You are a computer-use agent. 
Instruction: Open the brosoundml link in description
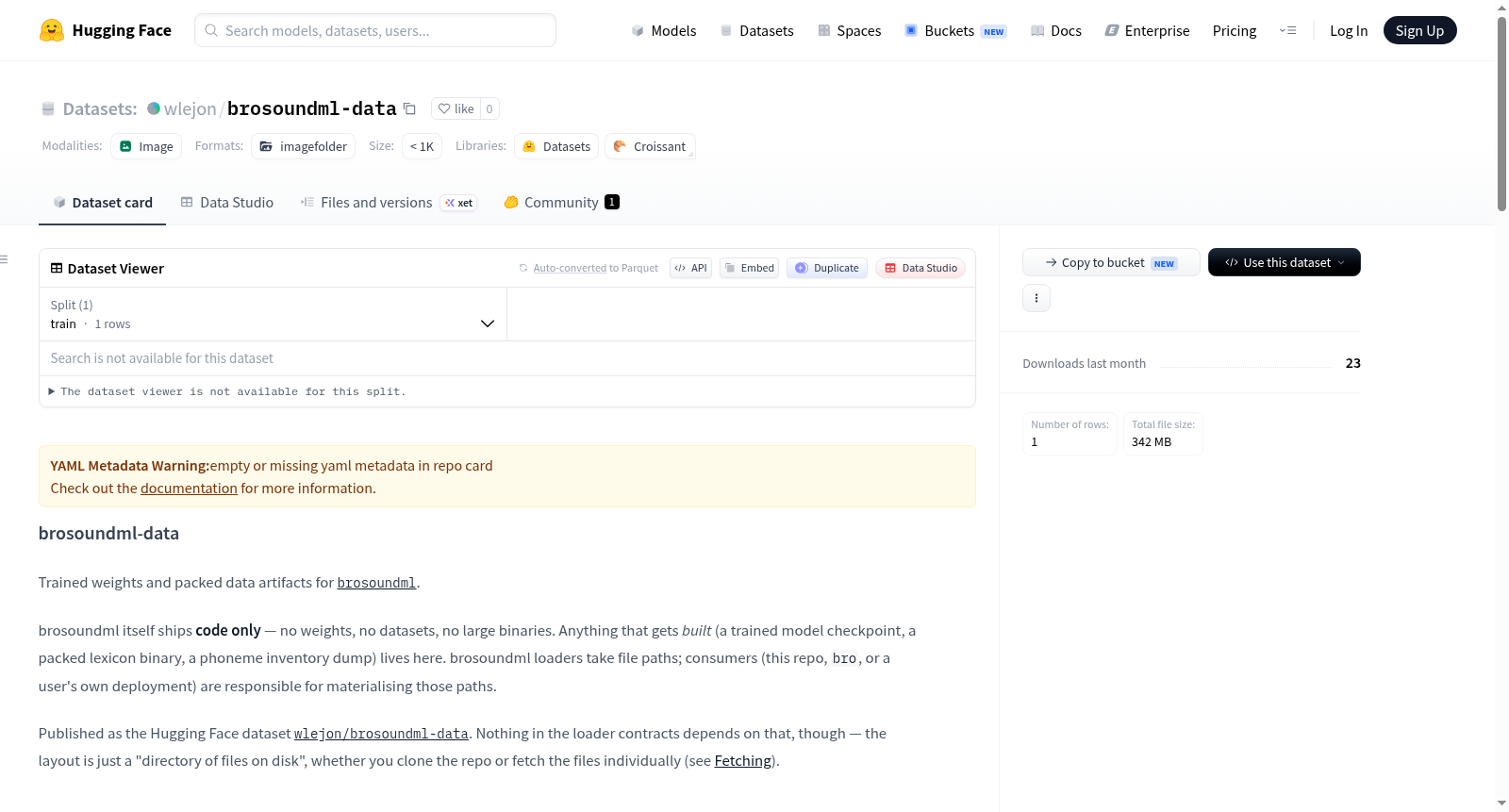[x=376, y=583]
